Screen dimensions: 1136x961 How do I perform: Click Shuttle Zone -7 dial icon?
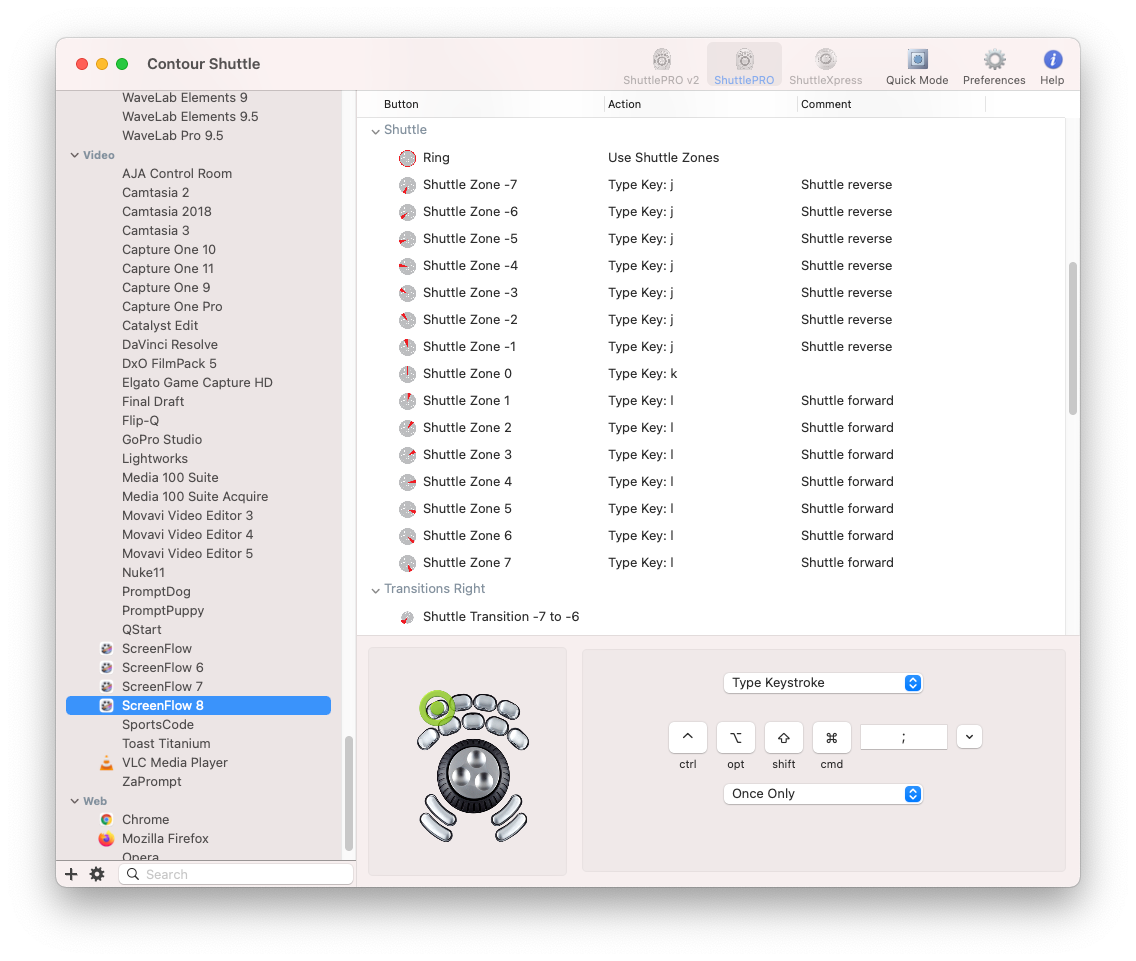(x=408, y=185)
